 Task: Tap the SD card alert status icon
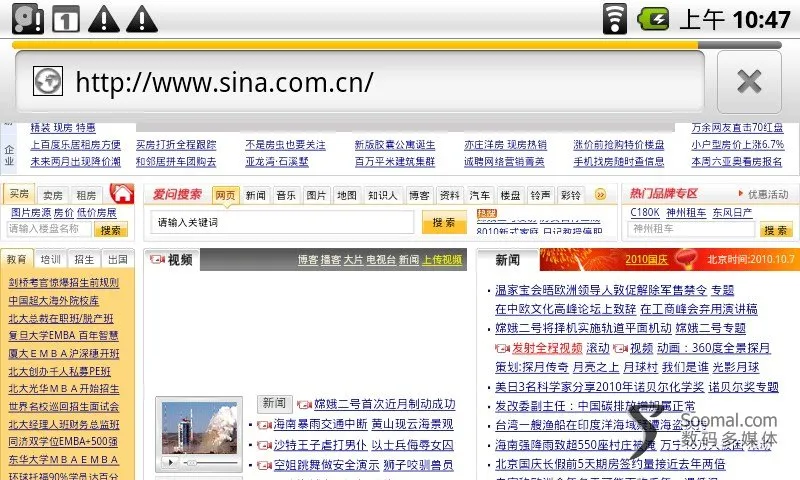(28, 19)
